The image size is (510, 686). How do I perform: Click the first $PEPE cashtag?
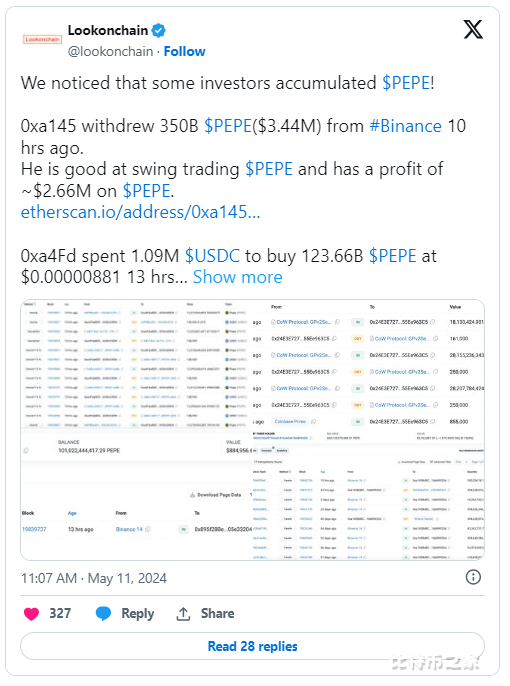click(x=406, y=83)
